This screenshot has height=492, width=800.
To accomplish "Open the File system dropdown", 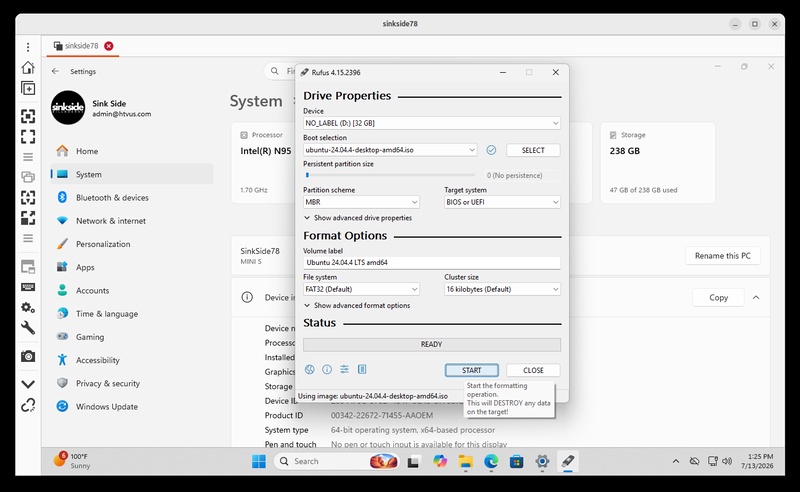I will click(361, 289).
